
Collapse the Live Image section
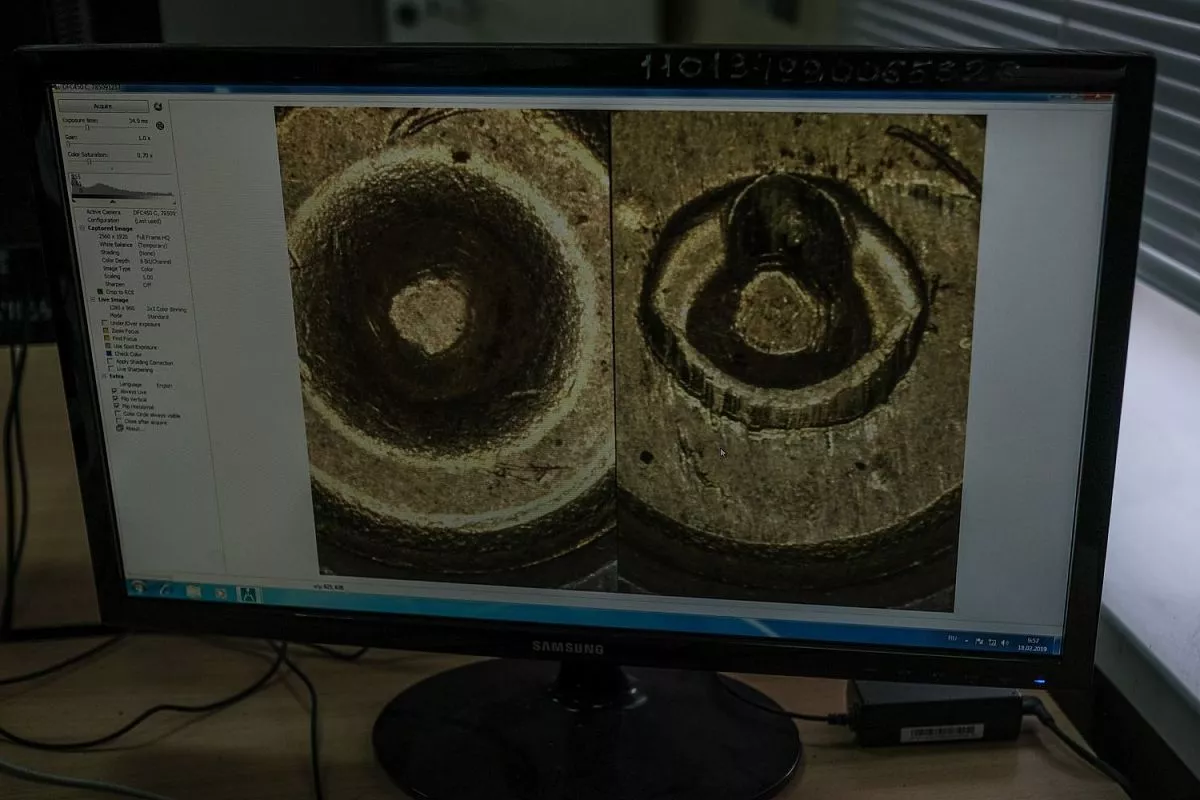pyautogui.click(x=92, y=299)
